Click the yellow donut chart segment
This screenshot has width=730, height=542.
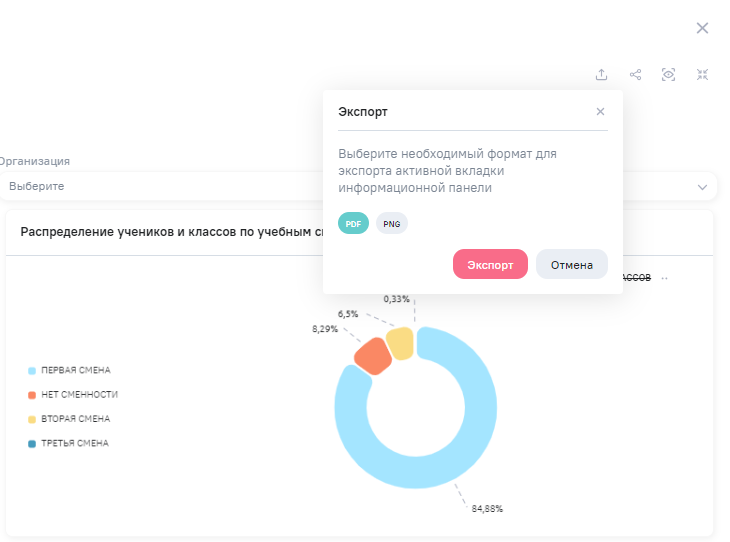pyautogui.click(x=400, y=342)
